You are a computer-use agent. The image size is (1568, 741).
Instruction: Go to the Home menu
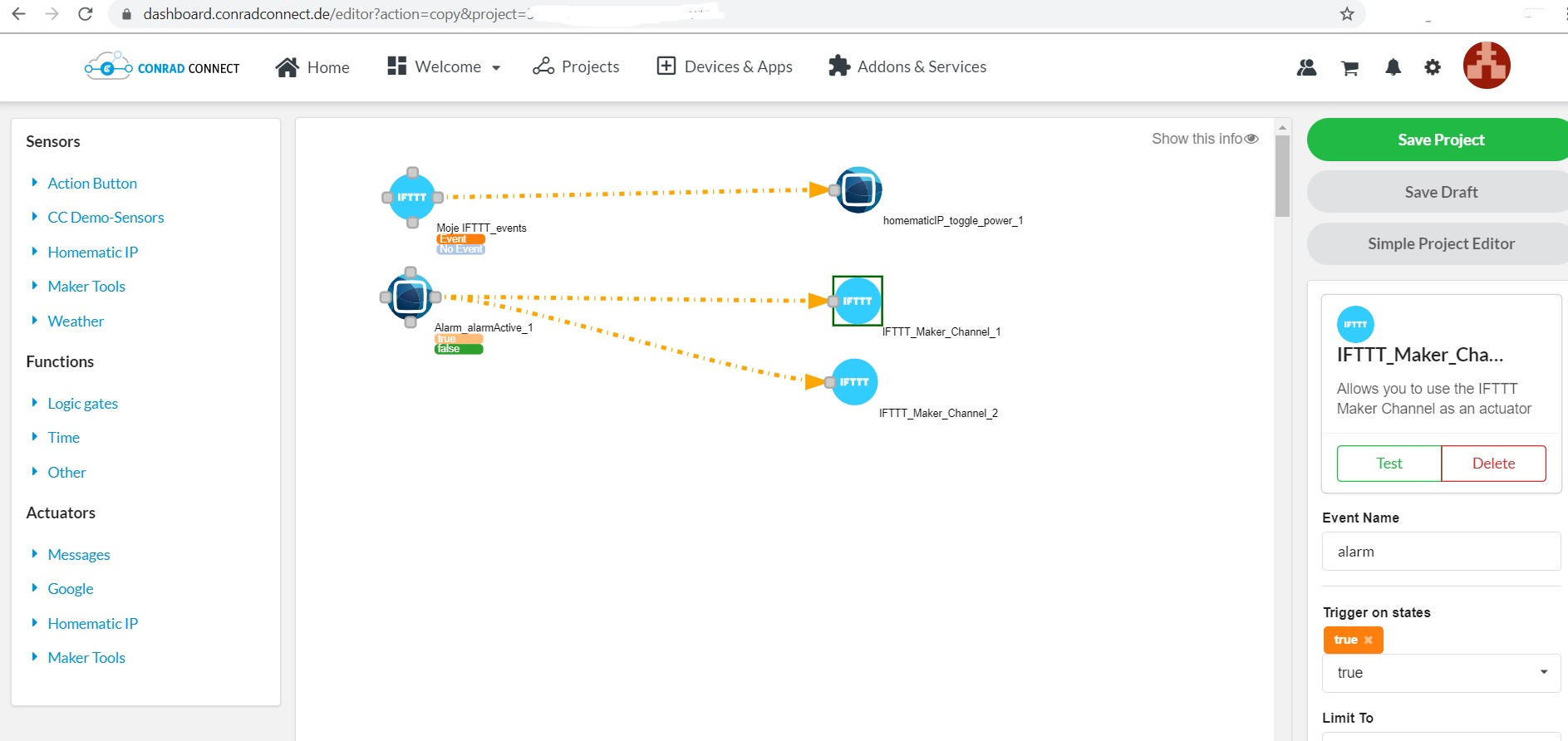pyautogui.click(x=312, y=66)
